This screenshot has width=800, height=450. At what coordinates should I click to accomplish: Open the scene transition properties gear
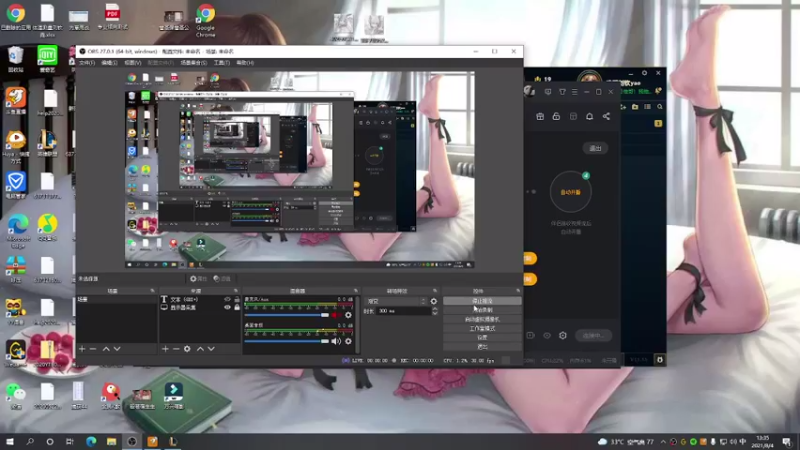pyautogui.click(x=434, y=301)
